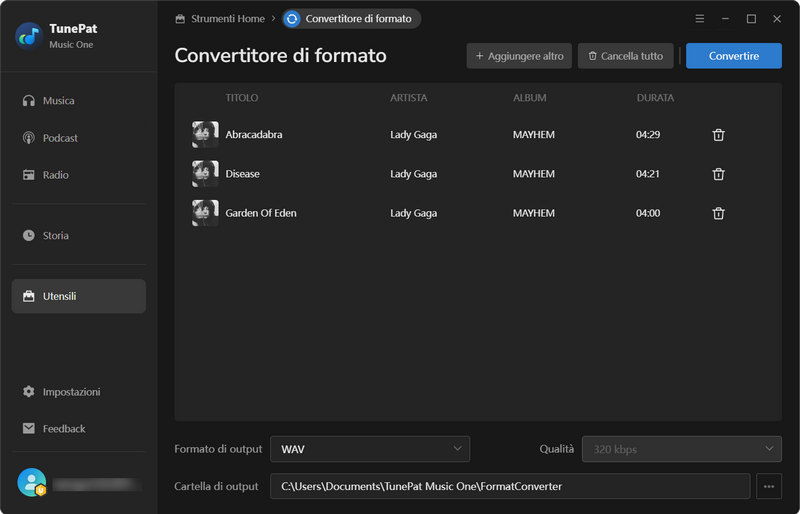This screenshot has width=800, height=514.
Task: Select the Disease title text
Action: coord(242,174)
